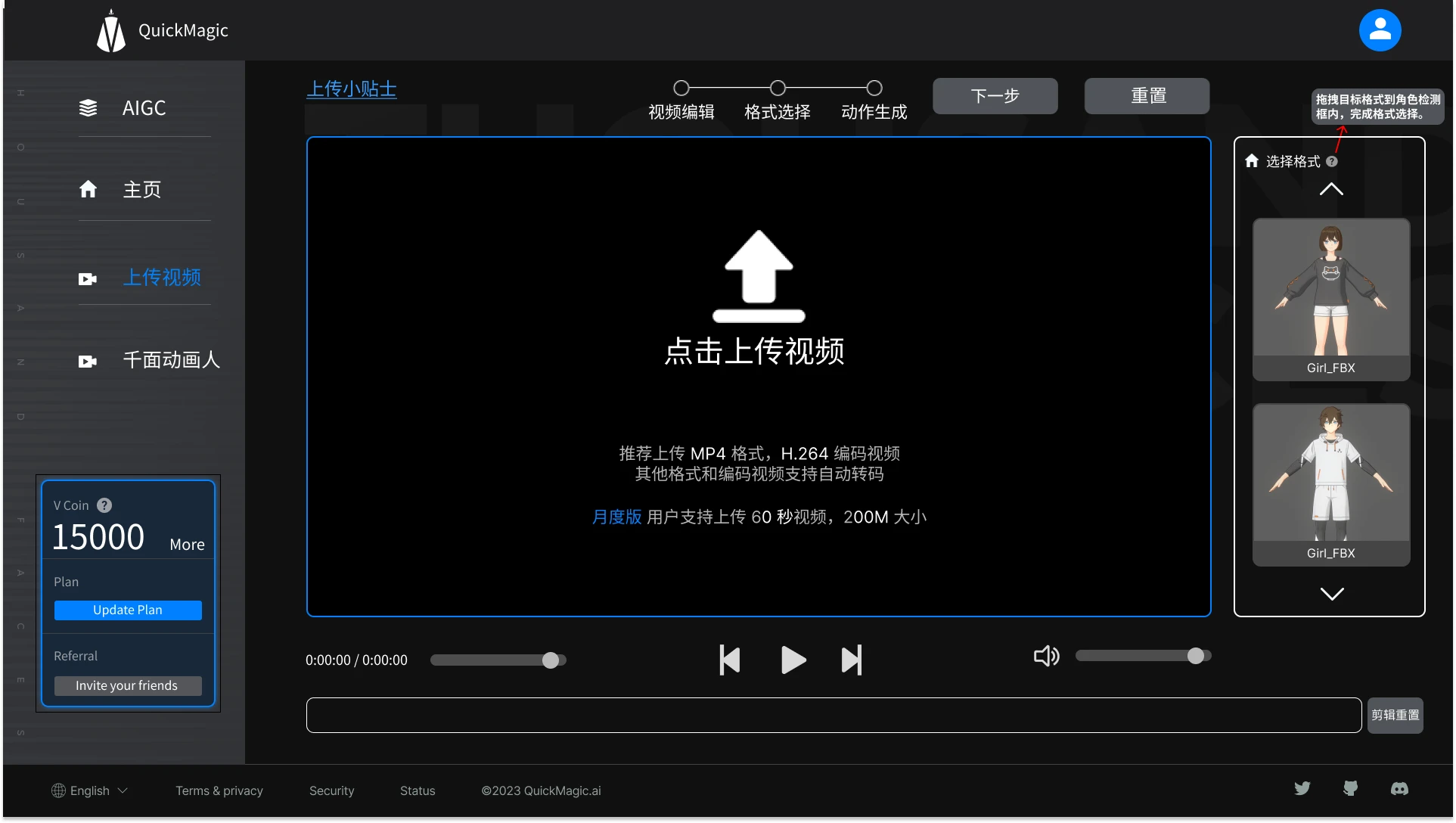
Task: Select the girl character Girl_FBX thumbnail
Action: [x=1331, y=300]
